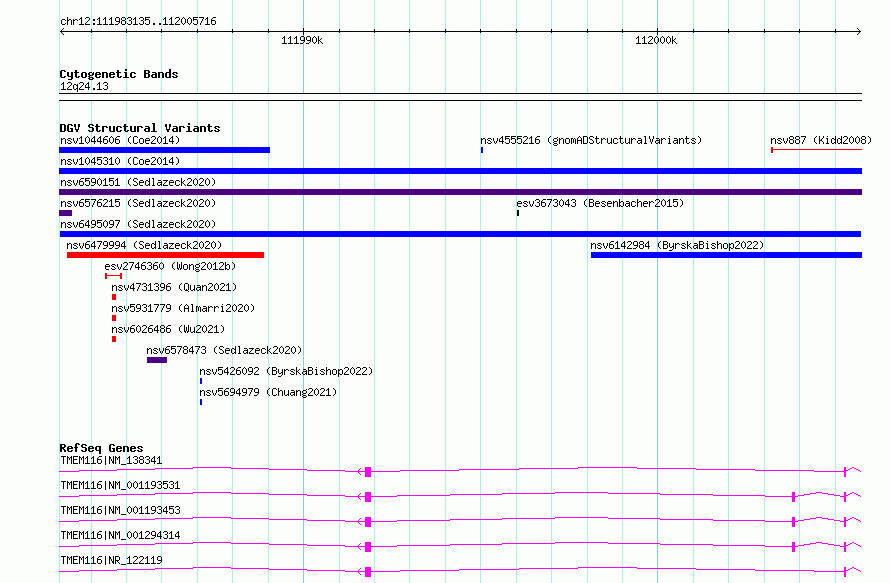Select the nsv6495097 (Sedlazeck2020) blue bar

(460, 234)
